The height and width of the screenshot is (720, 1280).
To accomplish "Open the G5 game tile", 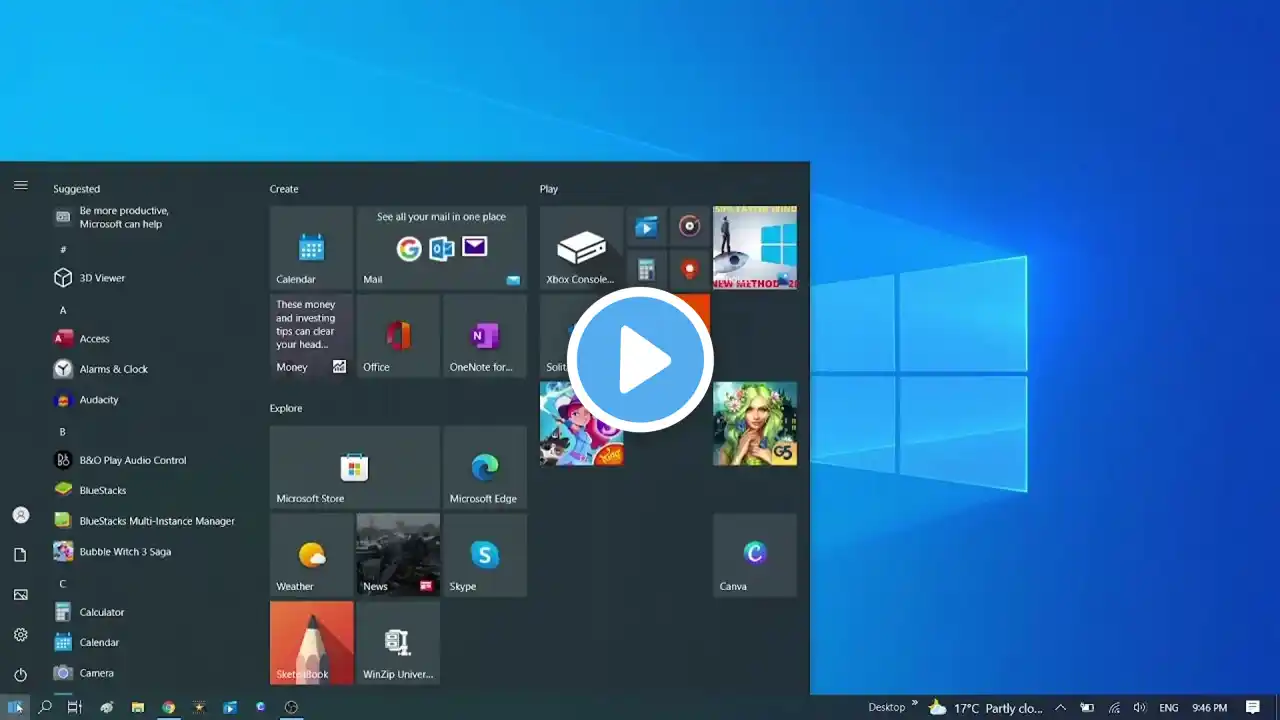I will pyautogui.click(x=755, y=424).
